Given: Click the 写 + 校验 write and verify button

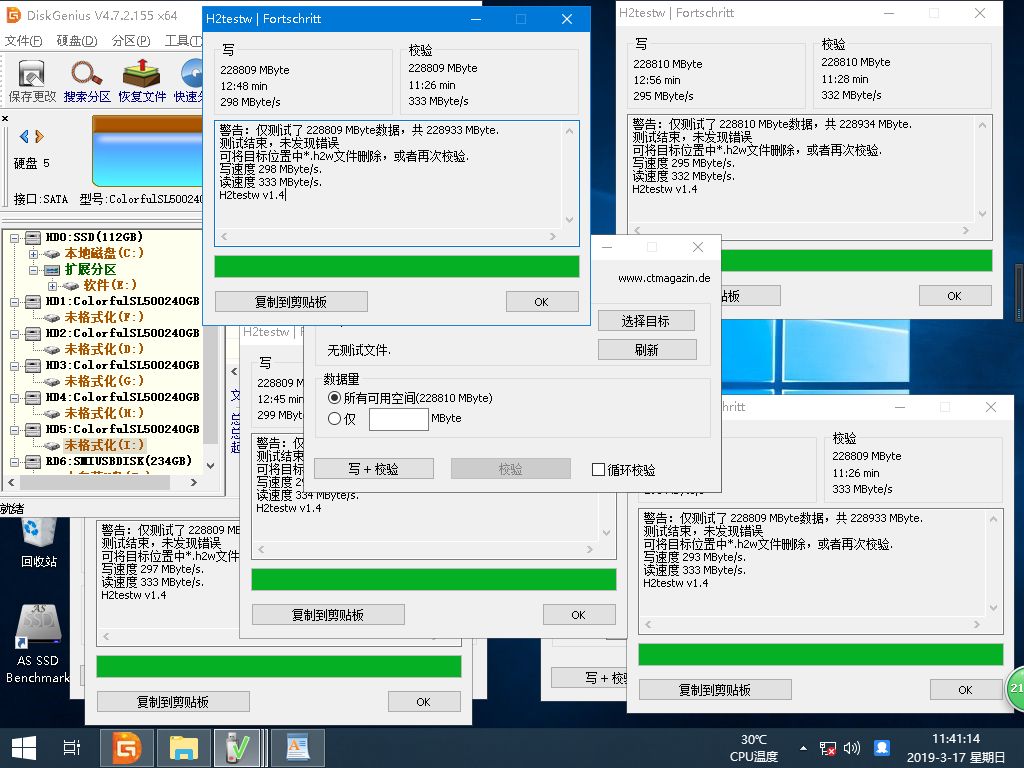Looking at the screenshot, I should (x=373, y=469).
